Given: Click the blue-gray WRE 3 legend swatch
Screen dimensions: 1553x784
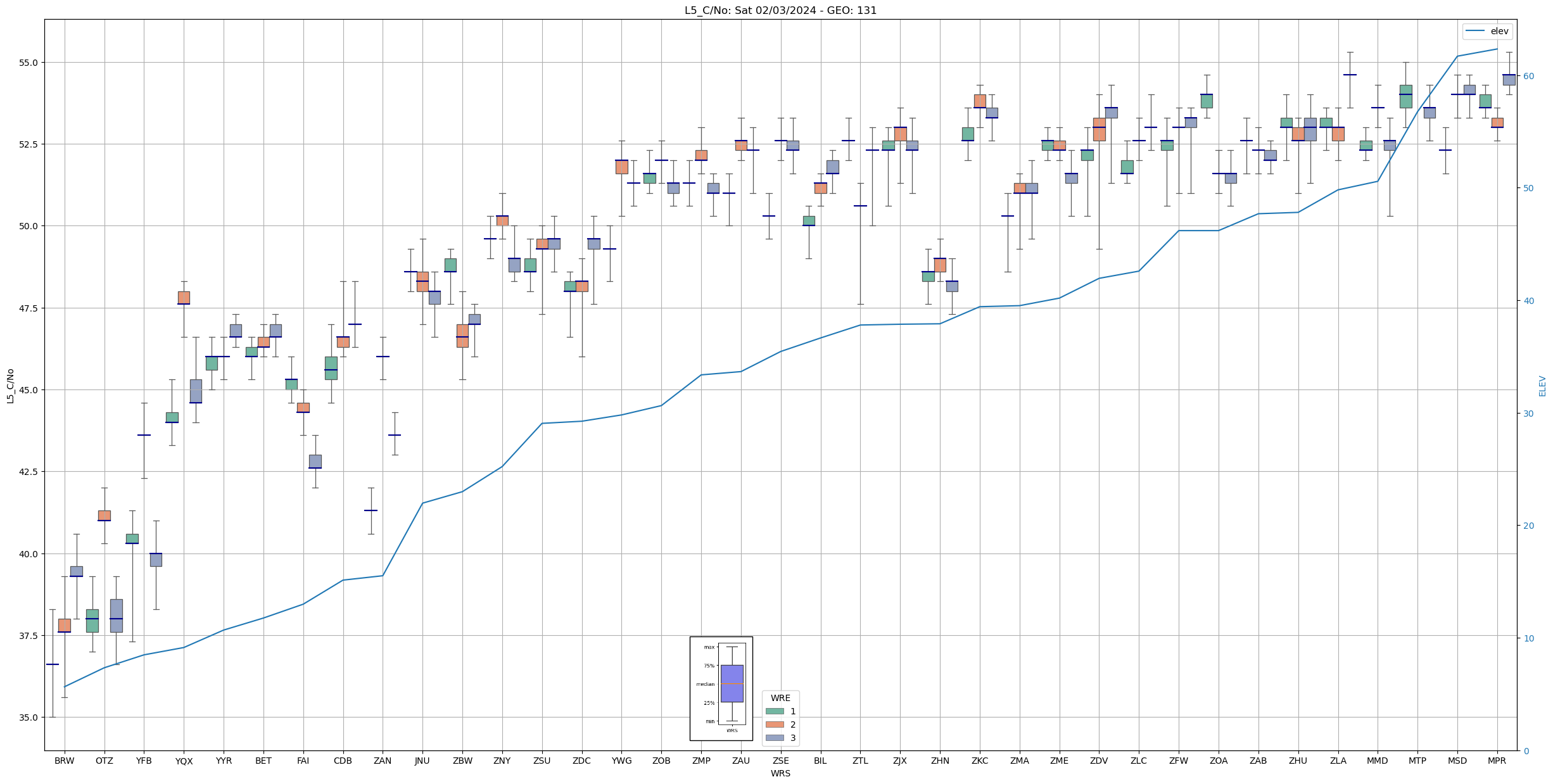Looking at the screenshot, I should click(x=774, y=738).
